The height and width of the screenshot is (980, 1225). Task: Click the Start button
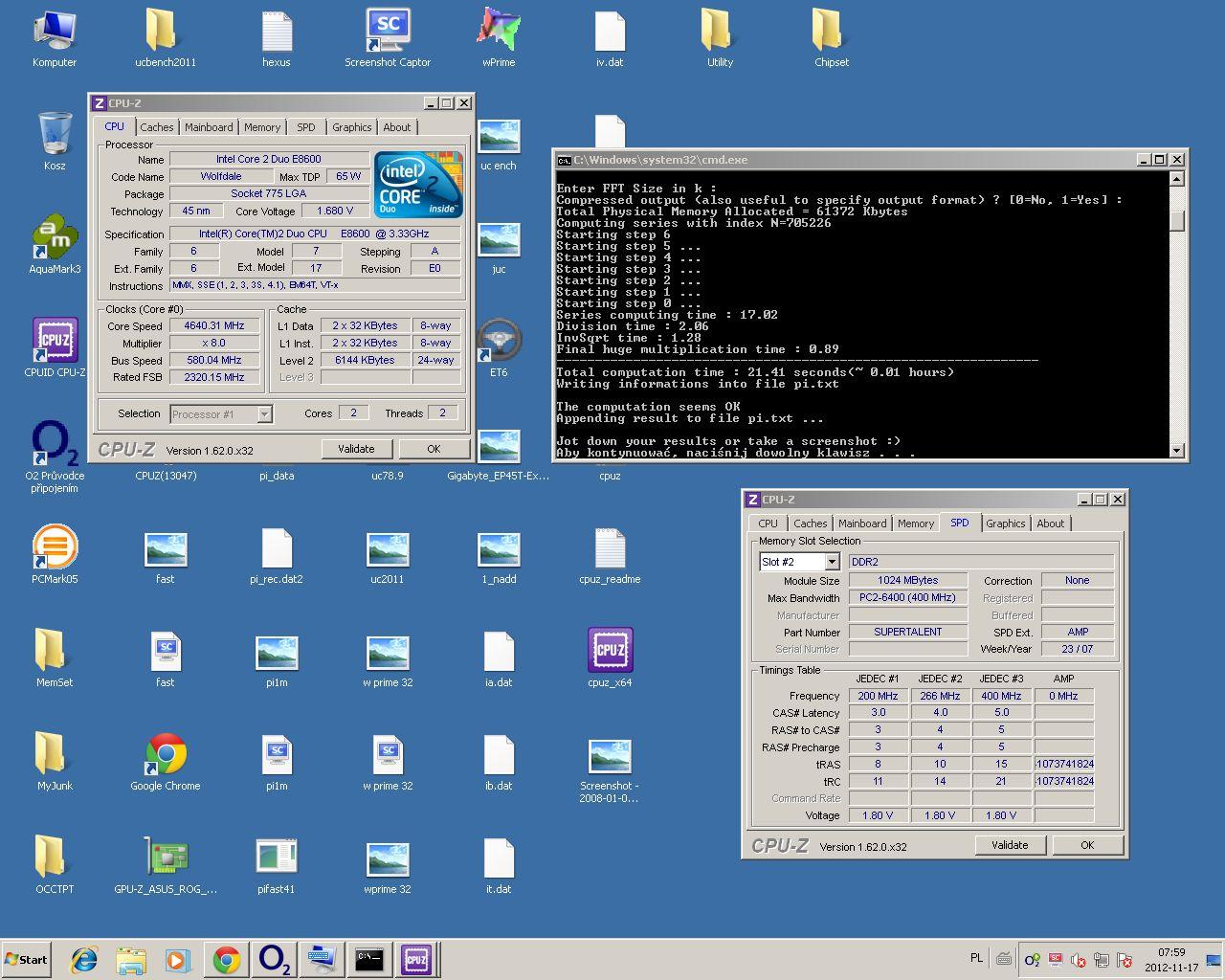(27, 959)
